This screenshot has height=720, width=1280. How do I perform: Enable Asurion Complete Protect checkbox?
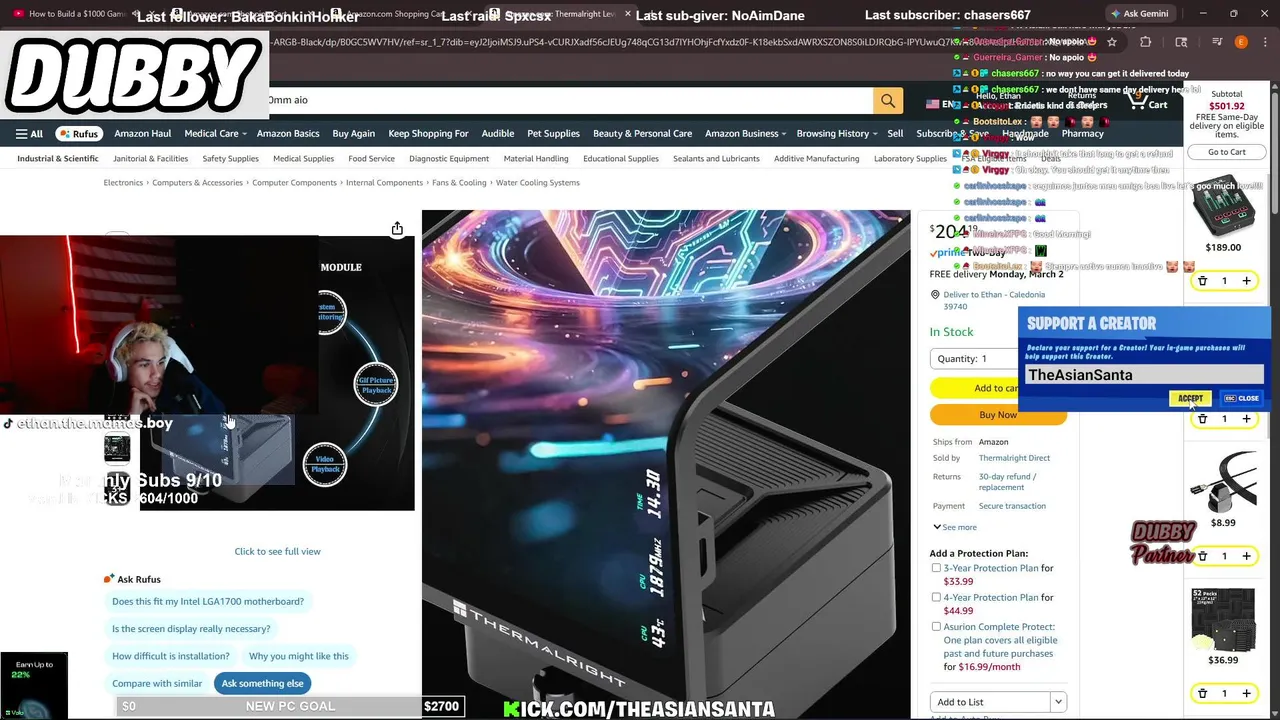(936, 627)
